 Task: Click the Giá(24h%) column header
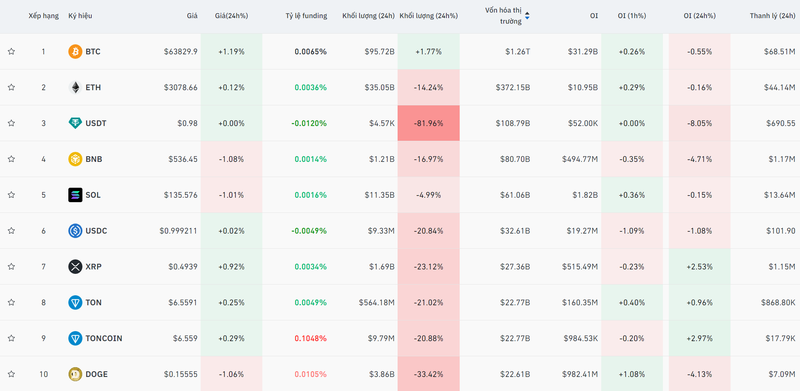tap(231, 16)
